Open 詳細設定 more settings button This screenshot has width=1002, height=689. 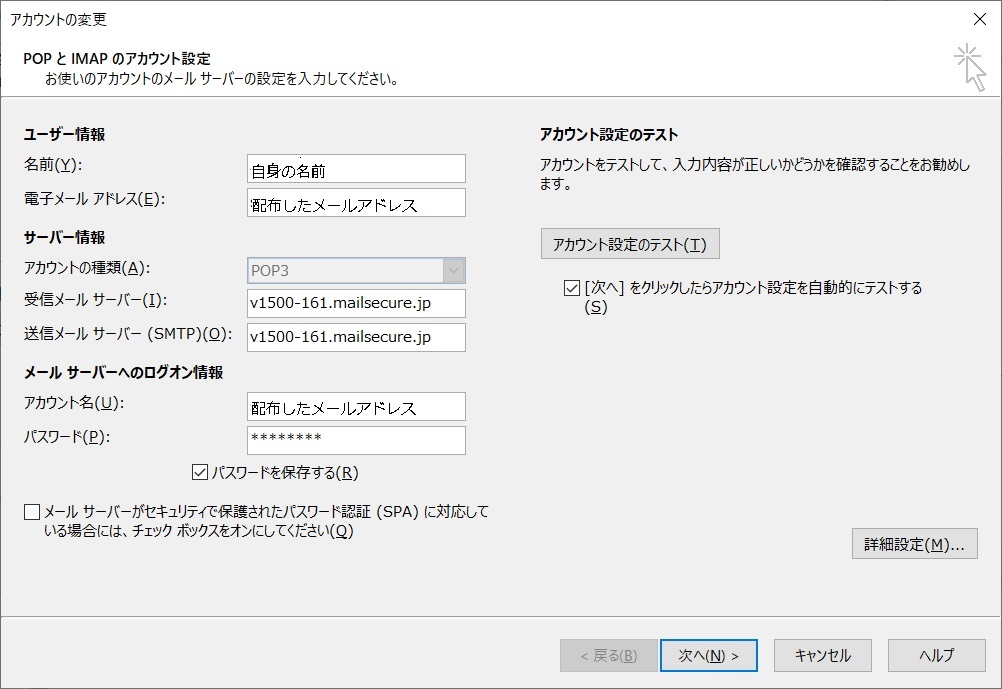[x=914, y=544]
